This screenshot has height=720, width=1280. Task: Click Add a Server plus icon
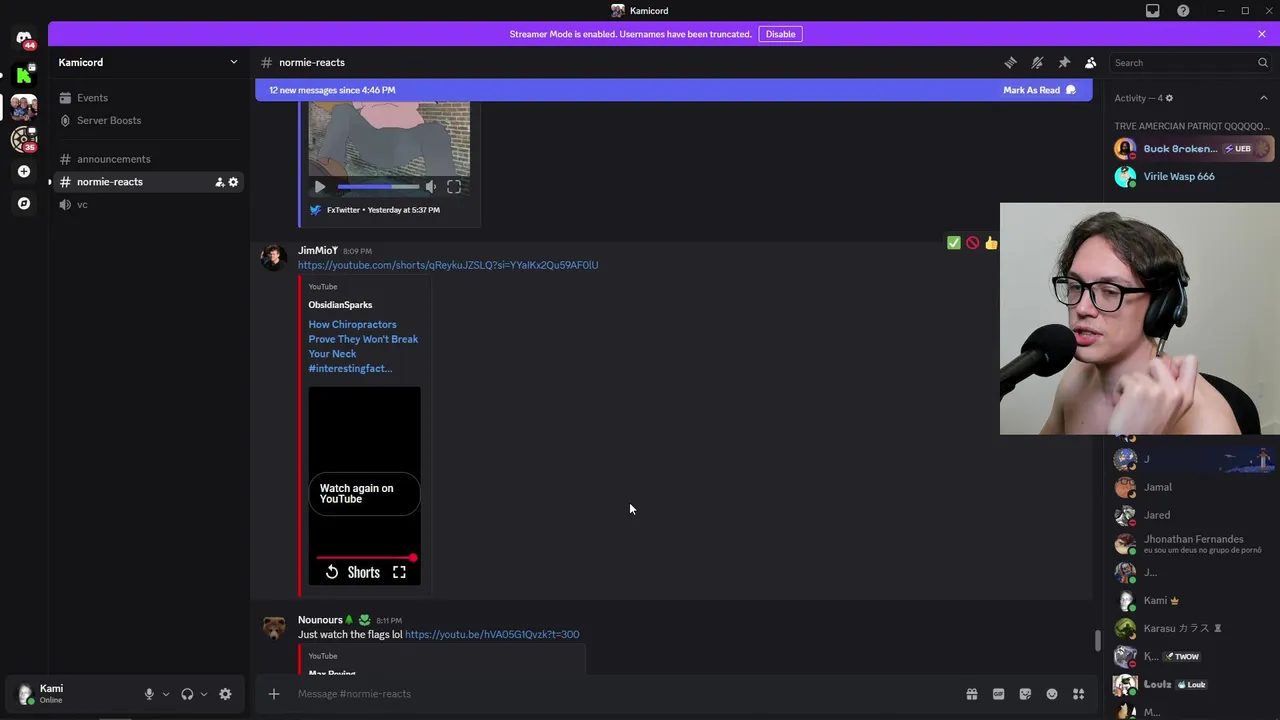pos(24,171)
